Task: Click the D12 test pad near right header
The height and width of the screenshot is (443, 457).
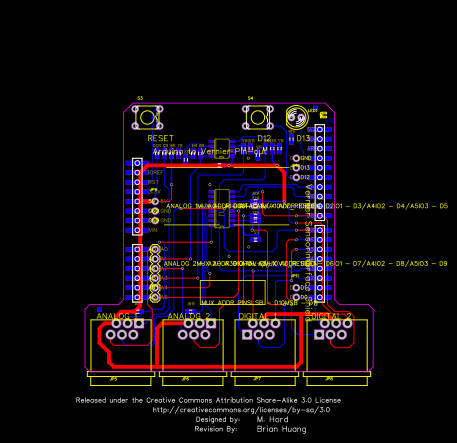Action: (296, 177)
